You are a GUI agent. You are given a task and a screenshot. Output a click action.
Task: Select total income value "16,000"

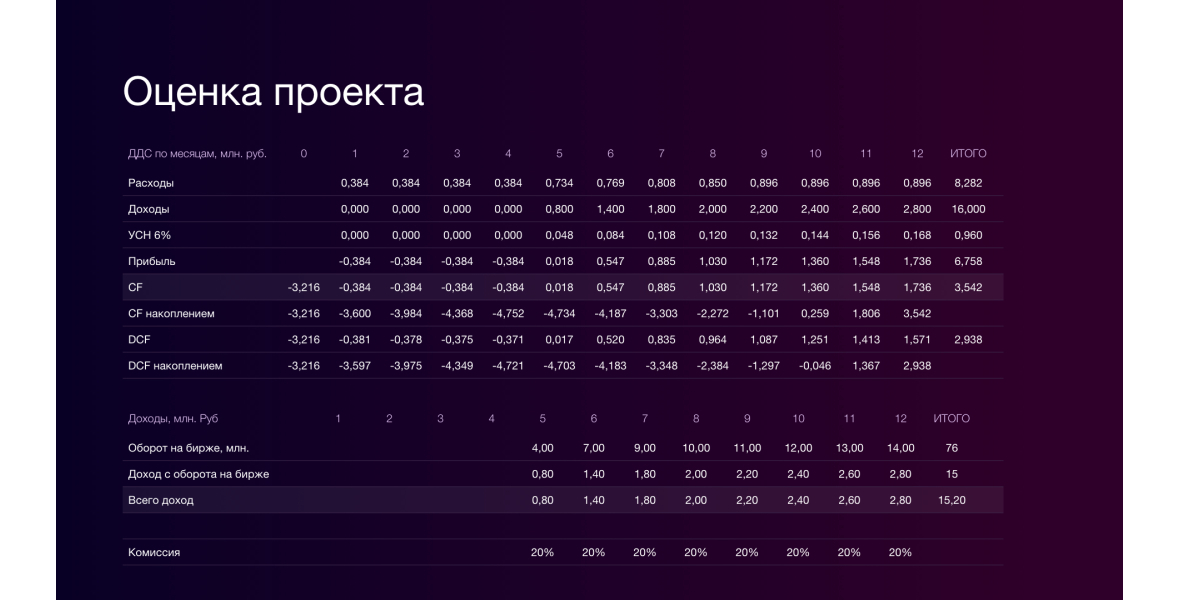[x=968, y=209]
